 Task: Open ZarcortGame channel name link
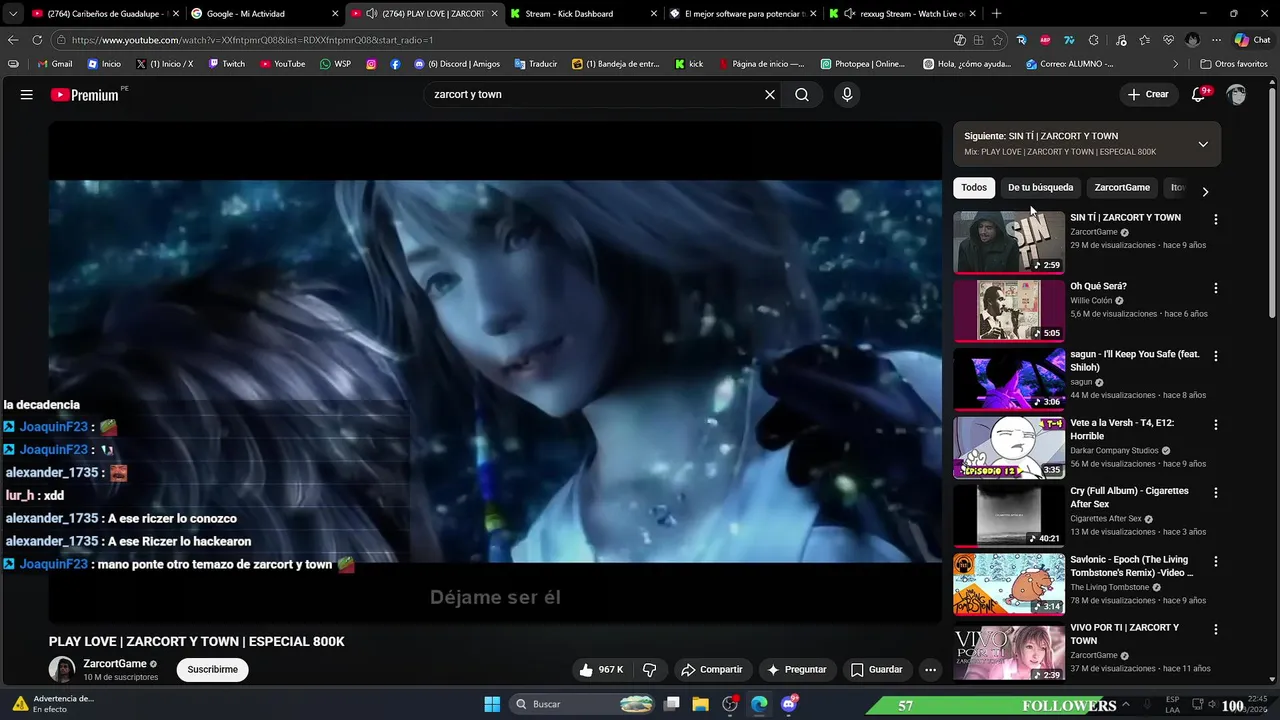[x=115, y=664]
